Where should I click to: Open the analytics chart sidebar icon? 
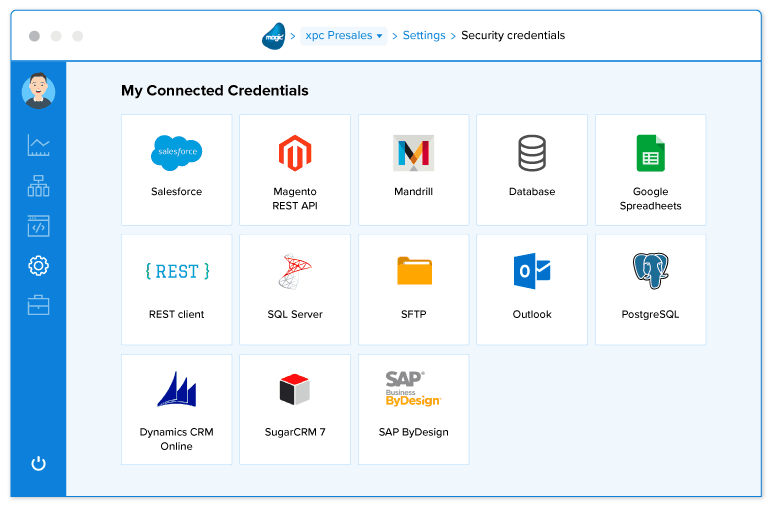coord(38,146)
